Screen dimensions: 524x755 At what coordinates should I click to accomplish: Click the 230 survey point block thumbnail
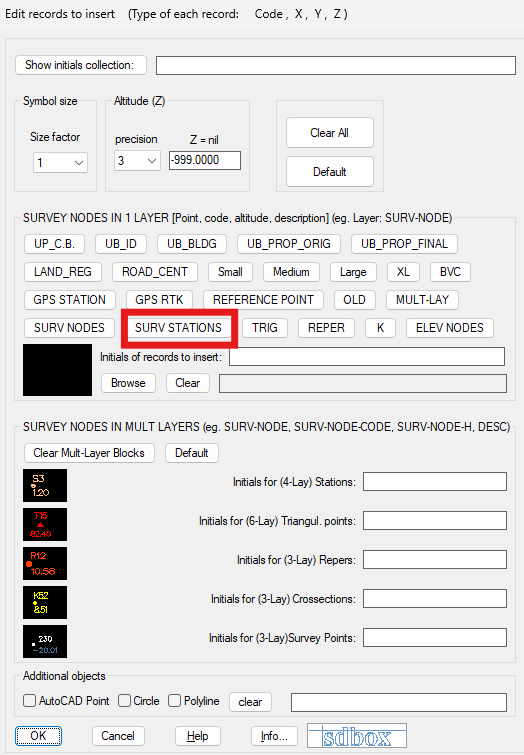coord(45,641)
